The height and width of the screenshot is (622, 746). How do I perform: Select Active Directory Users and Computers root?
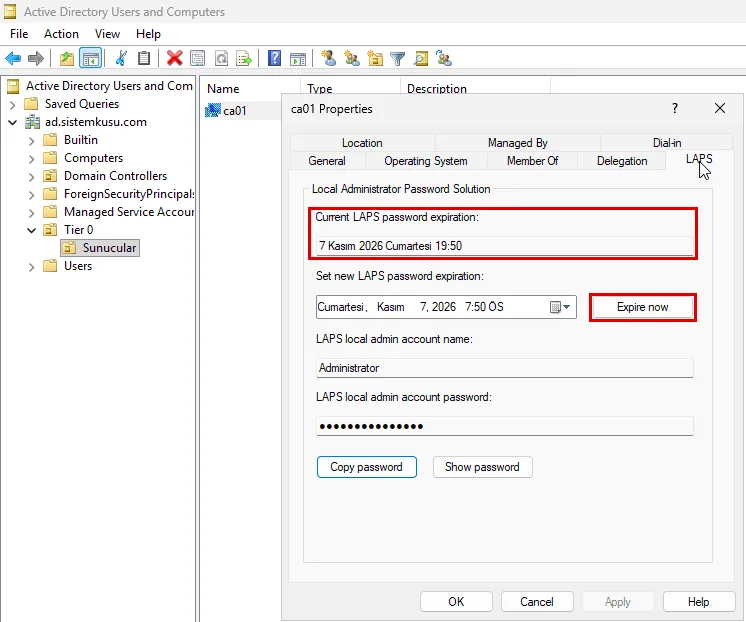tap(109, 86)
